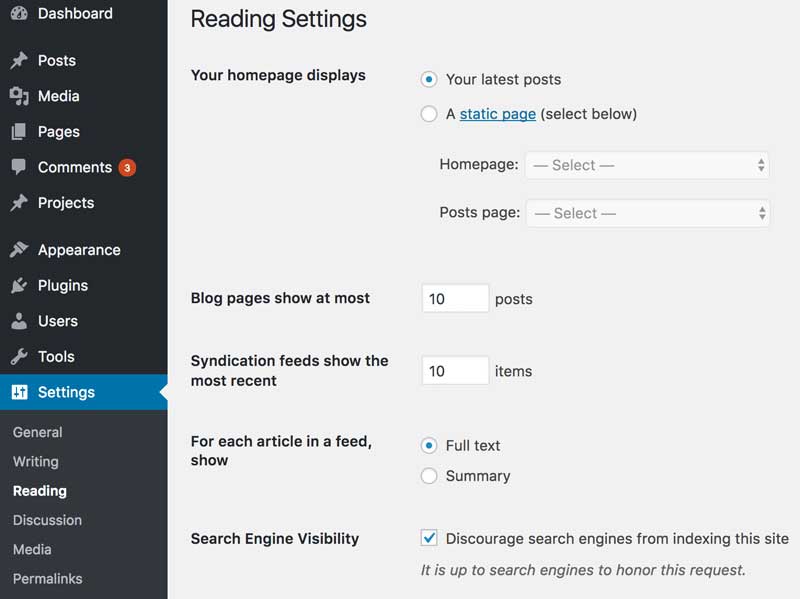The image size is (800, 599).
Task: Click the Comments speech bubble icon
Action: pos(19,167)
